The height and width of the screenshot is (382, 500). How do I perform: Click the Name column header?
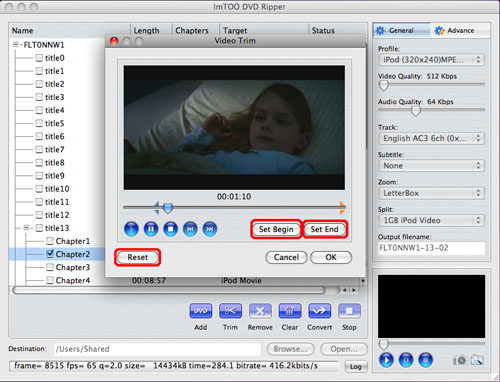pyautogui.click(x=70, y=30)
